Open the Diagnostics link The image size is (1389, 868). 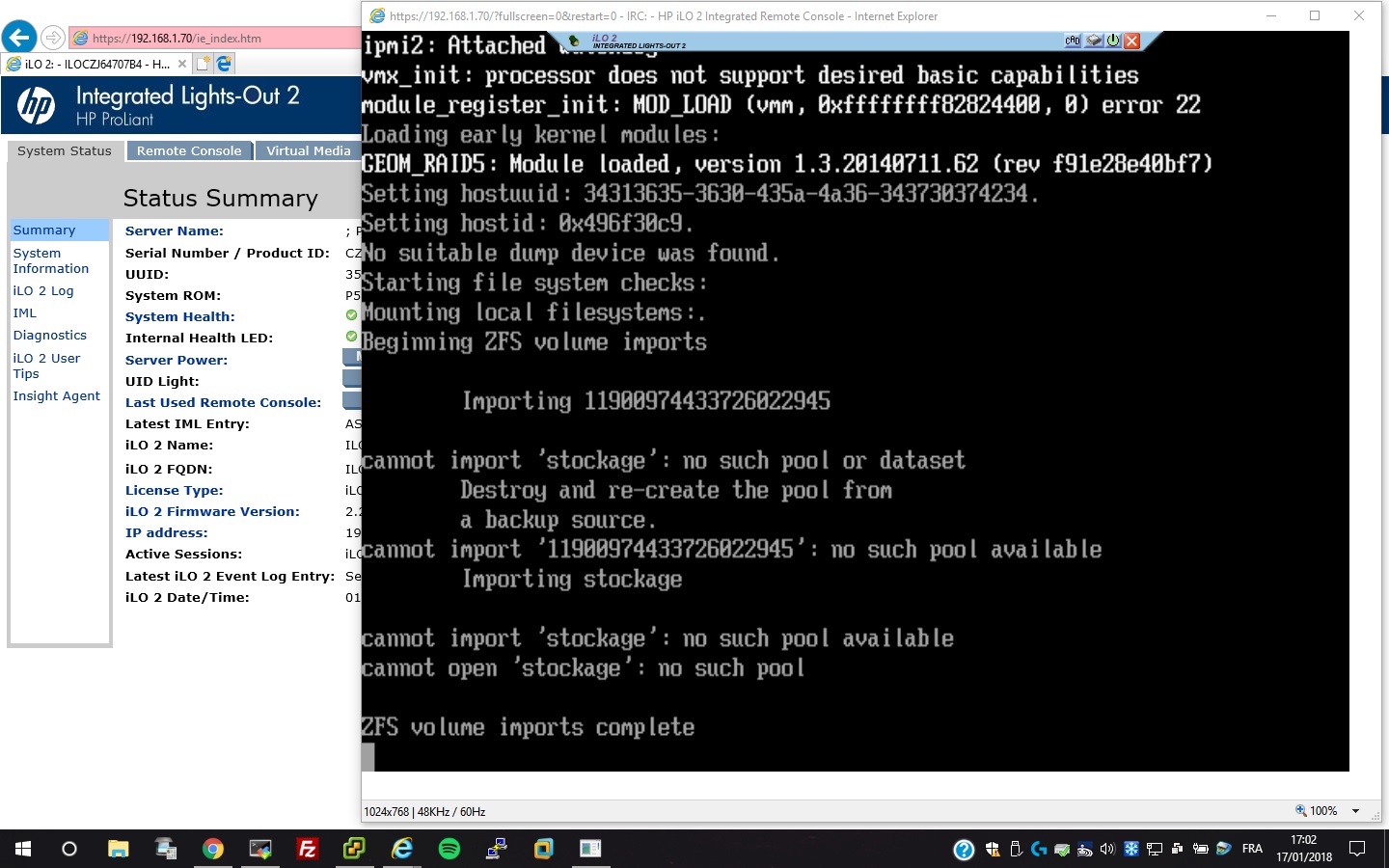tap(50, 336)
